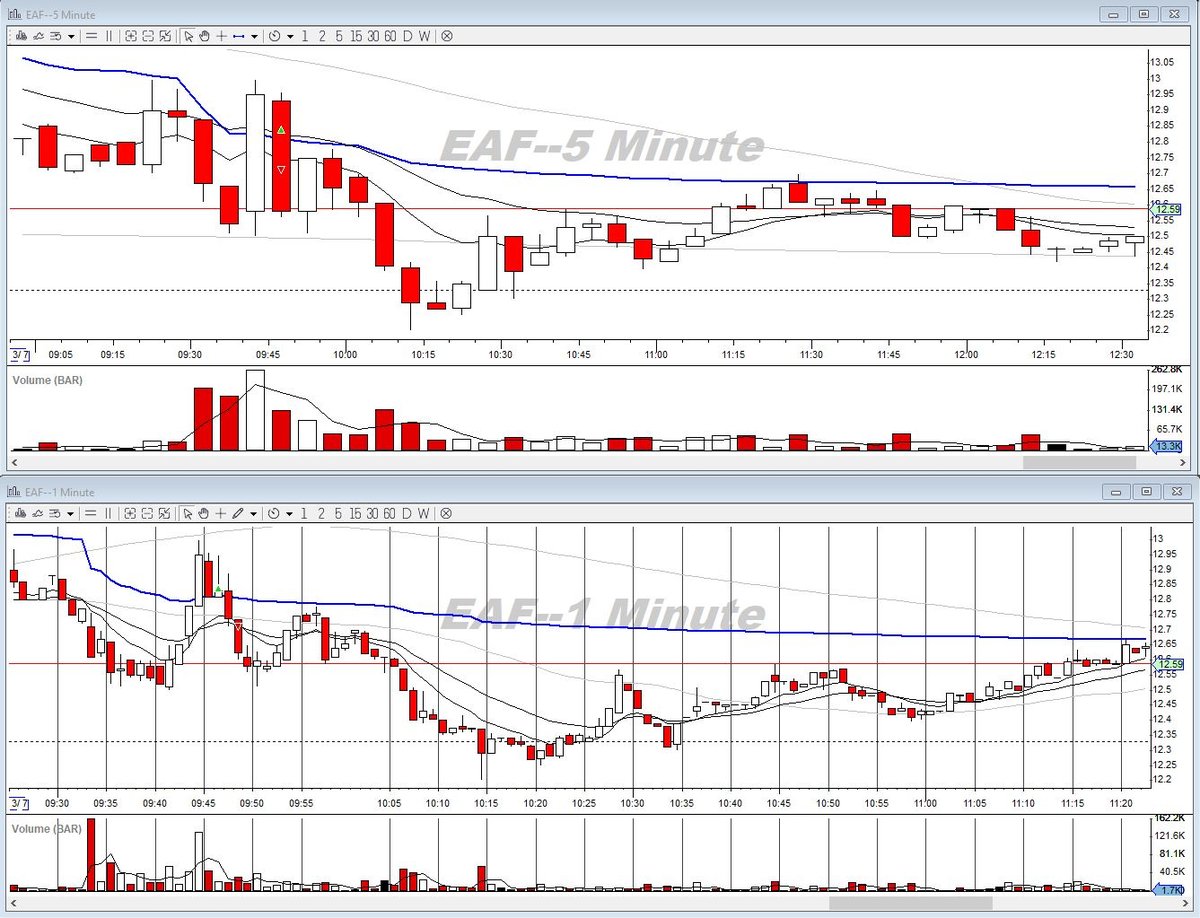Click the zoom-in icon in 5 Minute toolbar

(x=131, y=35)
